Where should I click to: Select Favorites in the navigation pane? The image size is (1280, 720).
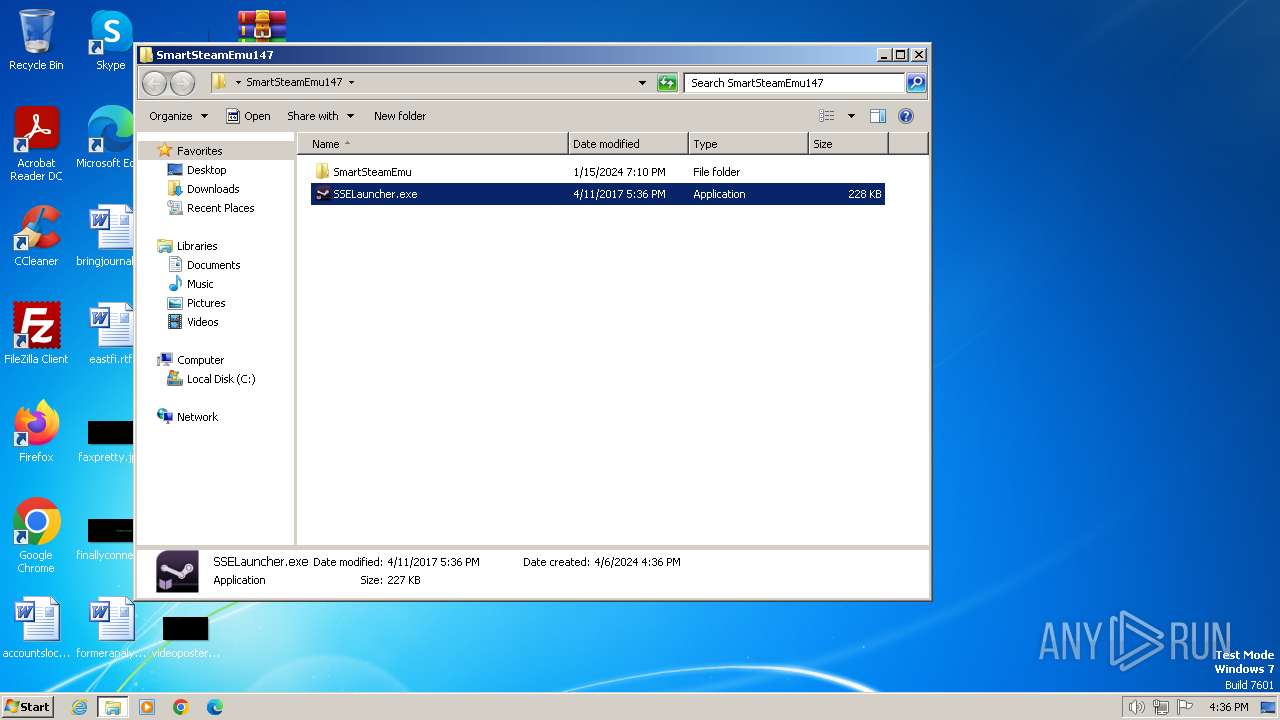[199, 151]
